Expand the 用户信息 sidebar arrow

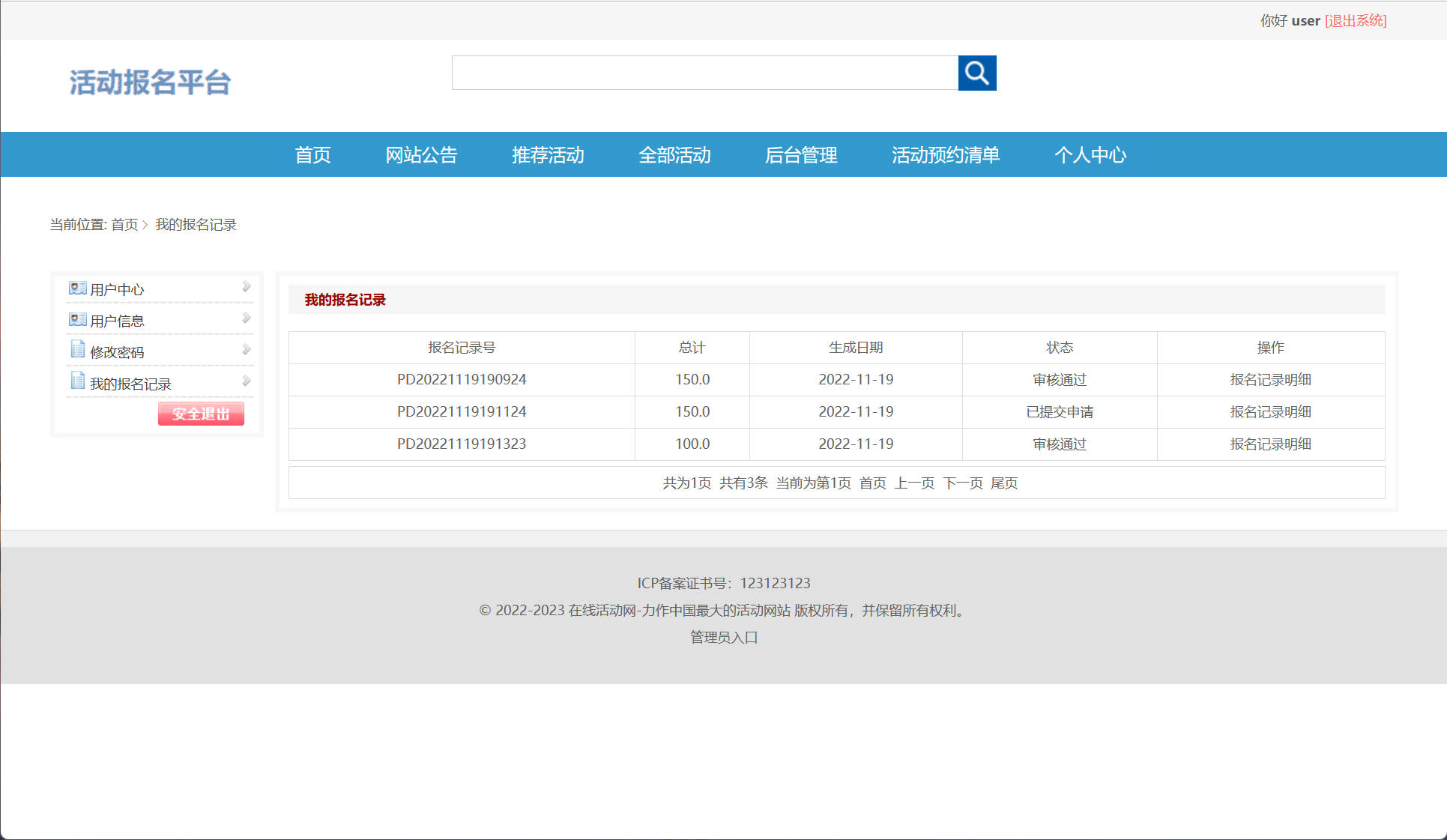(247, 317)
